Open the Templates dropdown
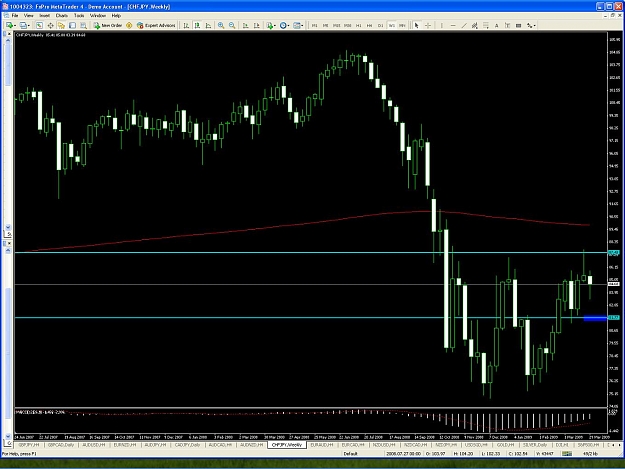The image size is (625, 469). click(298, 26)
